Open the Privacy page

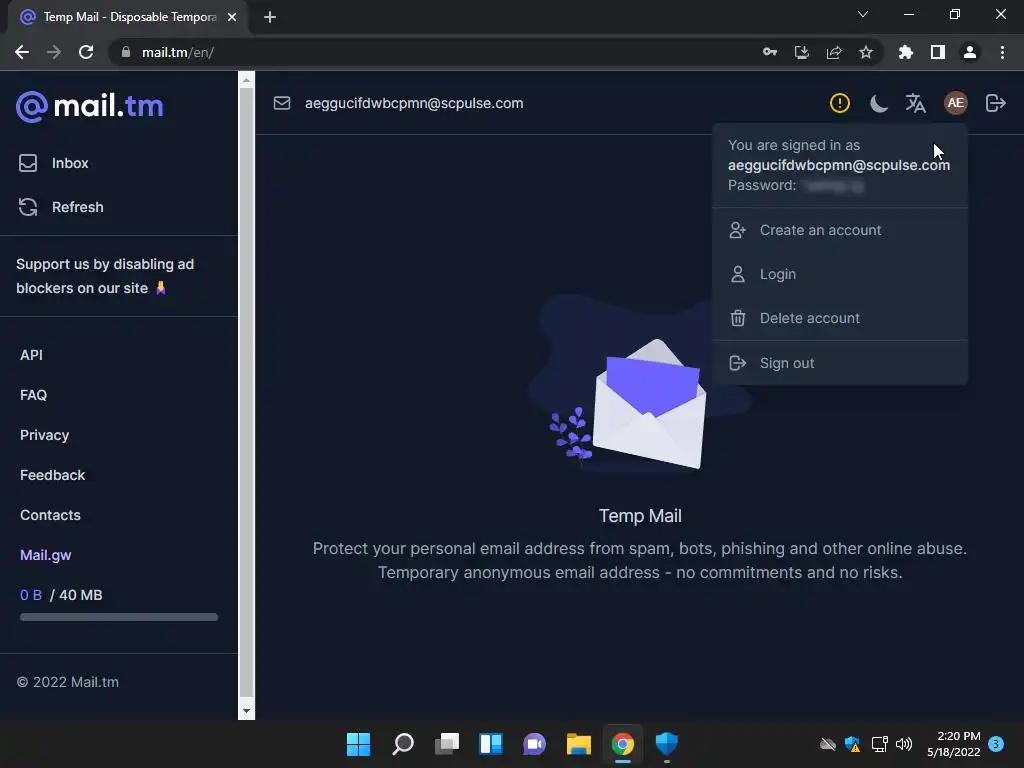(44, 435)
